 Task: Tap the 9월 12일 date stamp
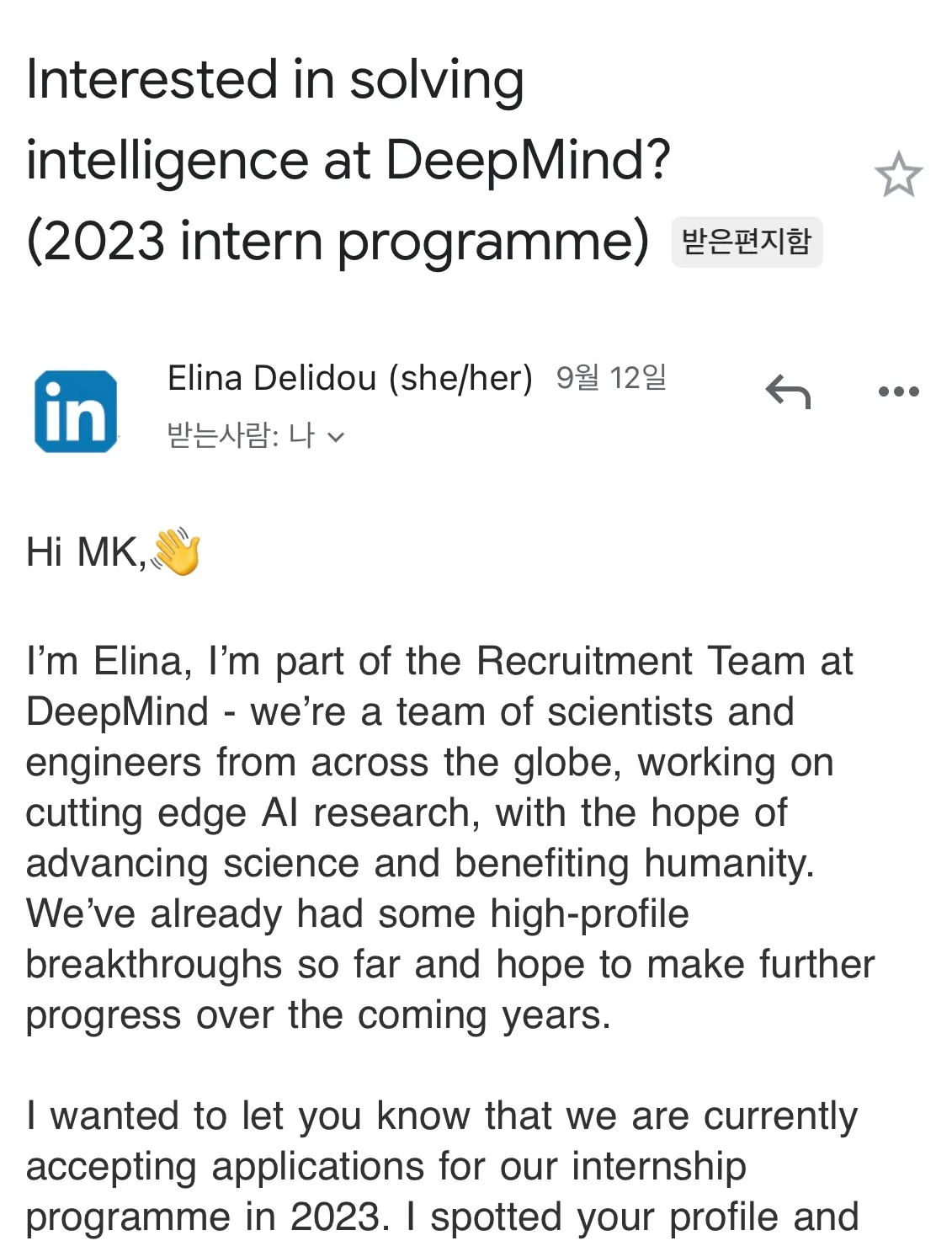click(x=611, y=378)
